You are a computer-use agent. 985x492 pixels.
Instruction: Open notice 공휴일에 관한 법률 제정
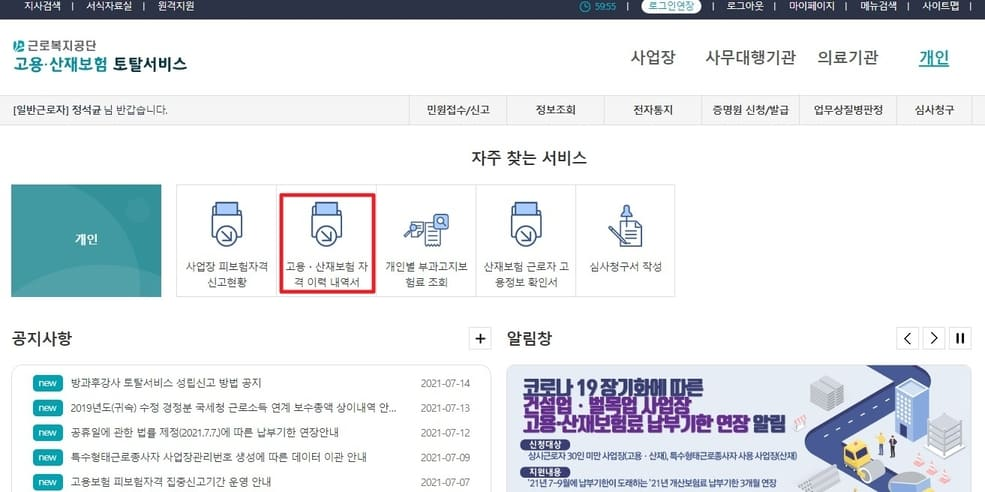click(x=205, y=432)
